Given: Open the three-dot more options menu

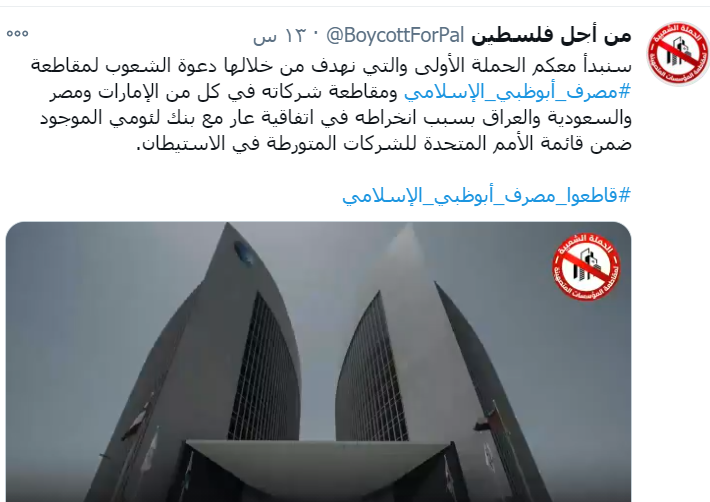Looking at the screenshot, I should point(17,33).
